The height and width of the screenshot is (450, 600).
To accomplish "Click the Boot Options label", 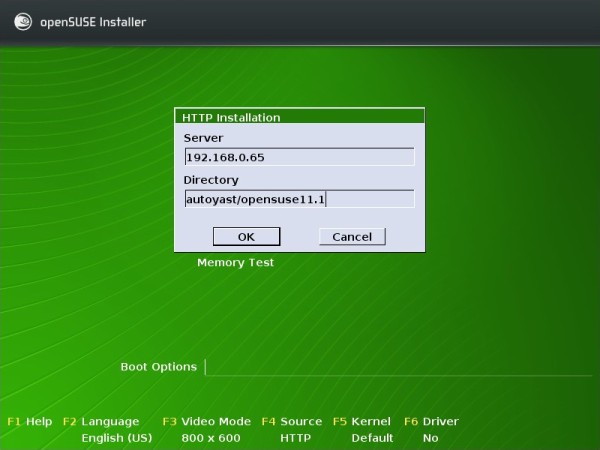I will pos(158,367).
